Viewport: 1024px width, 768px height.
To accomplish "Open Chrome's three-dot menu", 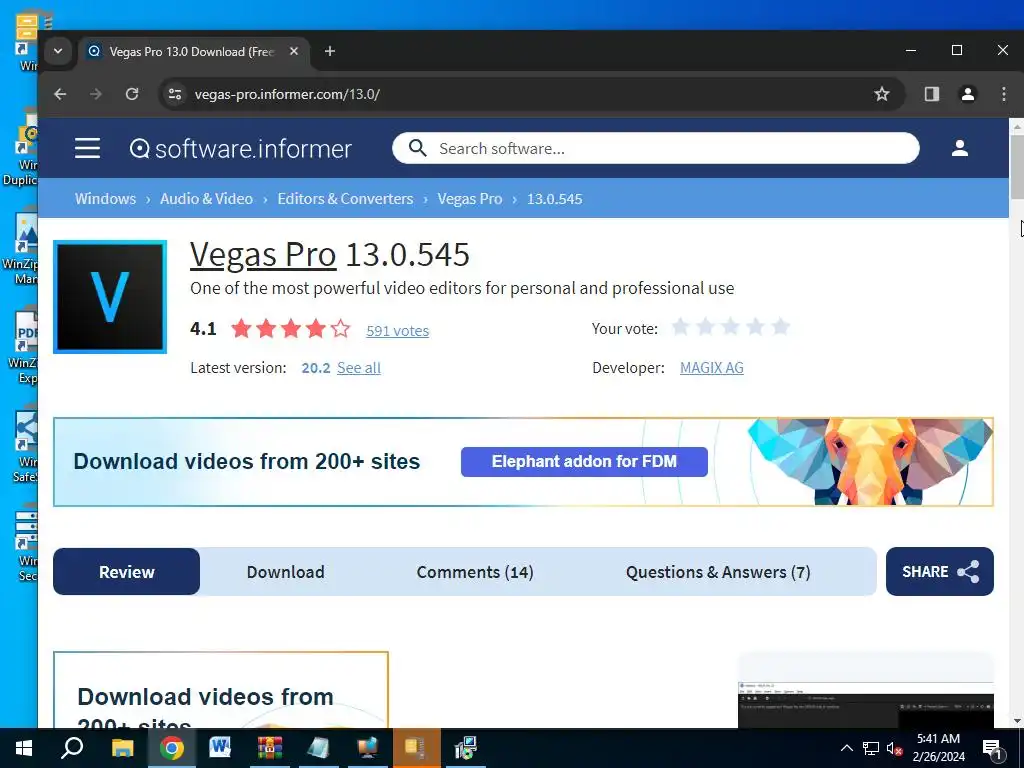I will point(1004,94).
